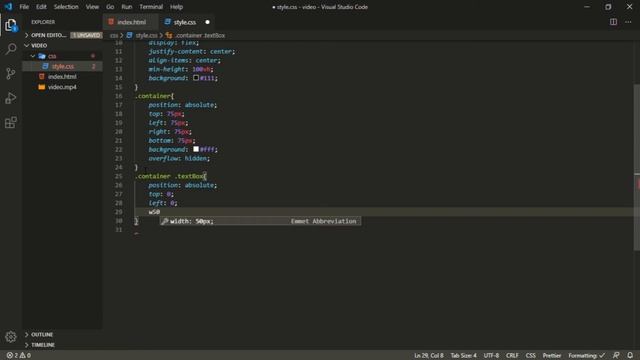The height and width of the screenshot is (360, 640).
Task: Select video.mp4 in the explorer tree
Action: [62, 87]
